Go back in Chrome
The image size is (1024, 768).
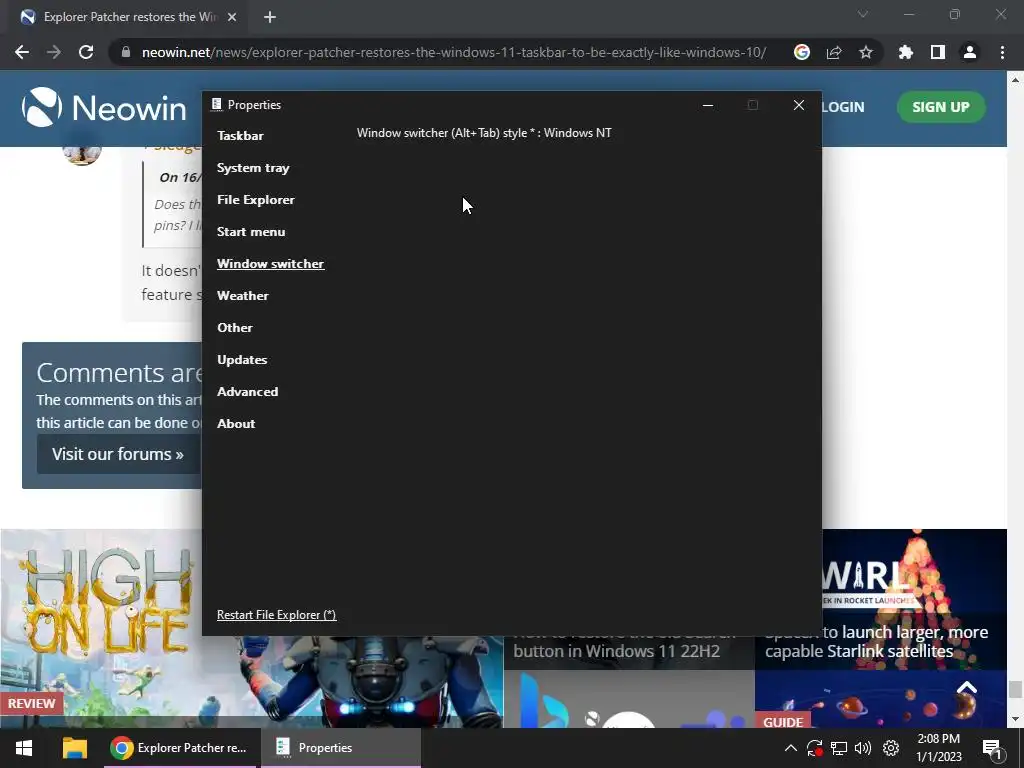(22, 52)
